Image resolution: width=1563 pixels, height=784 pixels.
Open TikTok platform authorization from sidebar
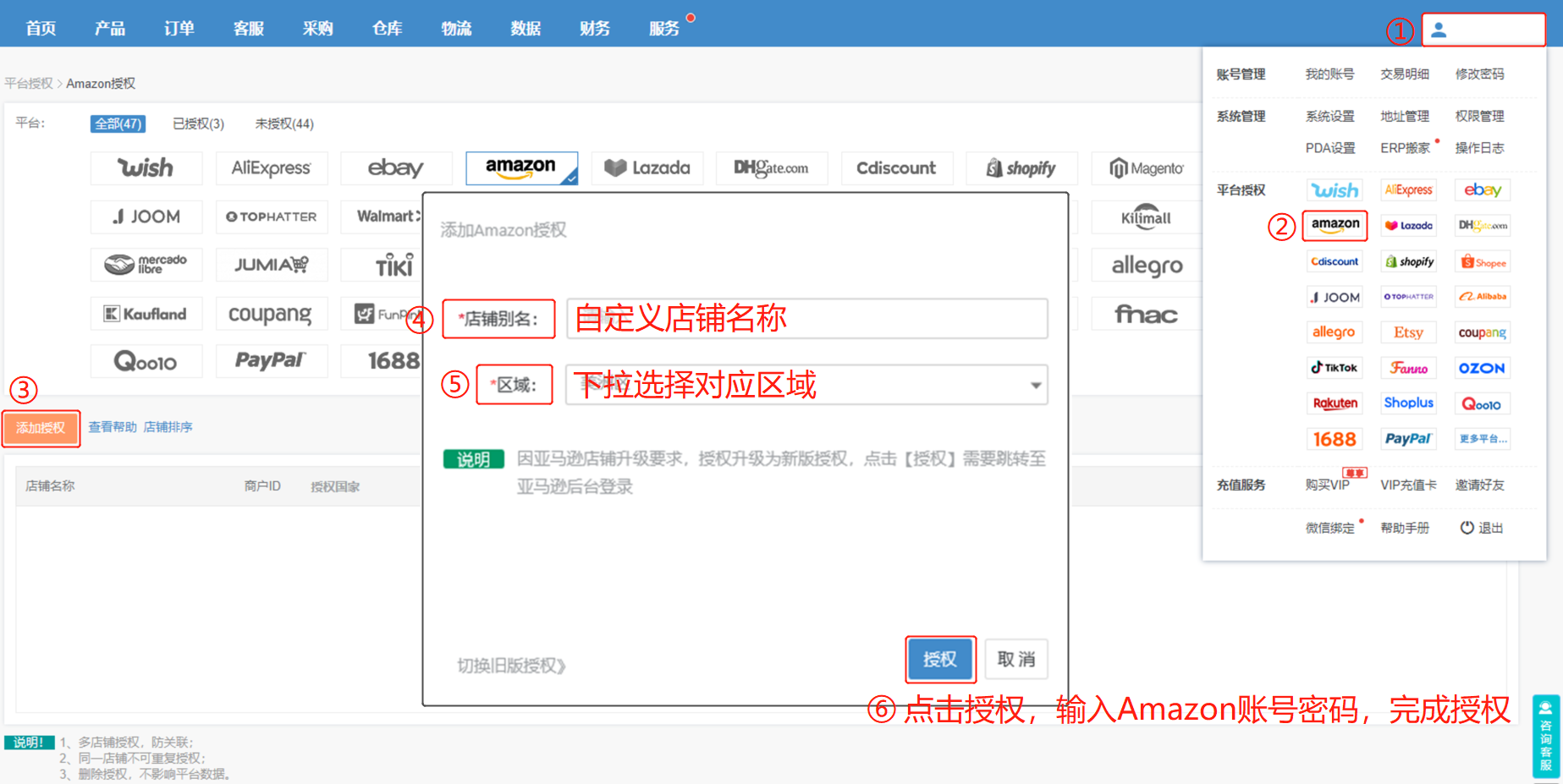1335,367
